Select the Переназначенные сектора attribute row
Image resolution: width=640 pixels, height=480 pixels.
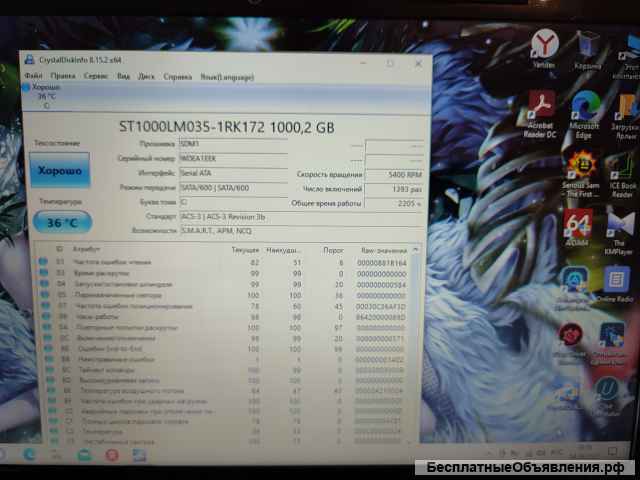tap(224, 295)
